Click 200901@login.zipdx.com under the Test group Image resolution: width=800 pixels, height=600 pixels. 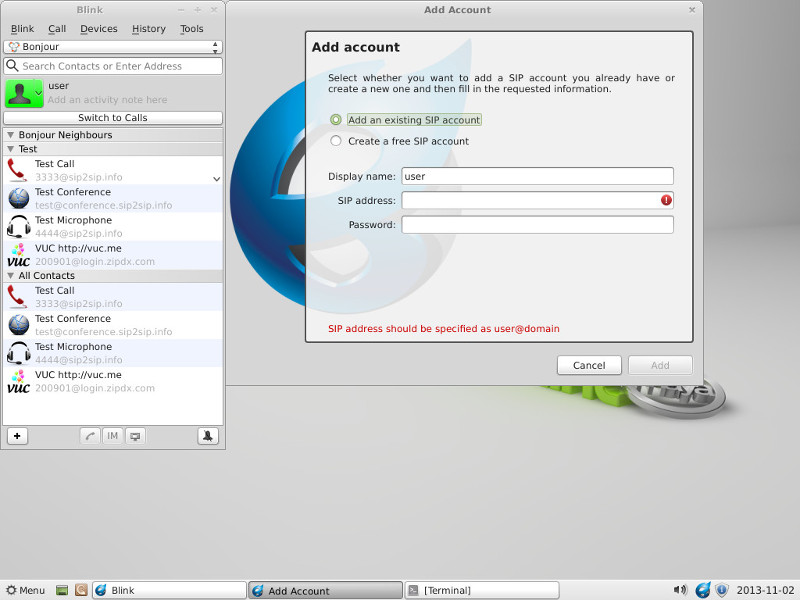[x=95, y=262]
